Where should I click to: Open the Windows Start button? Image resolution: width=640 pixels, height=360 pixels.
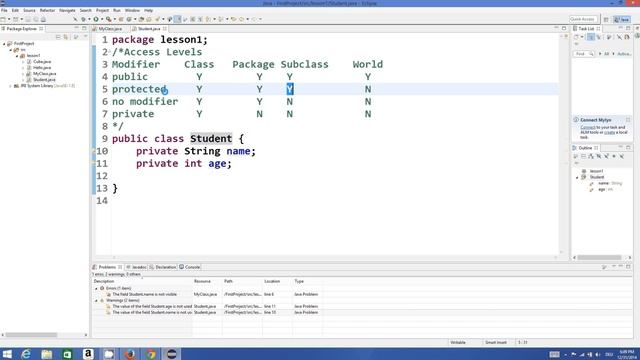pyautogui.click(x=7, y=354)
